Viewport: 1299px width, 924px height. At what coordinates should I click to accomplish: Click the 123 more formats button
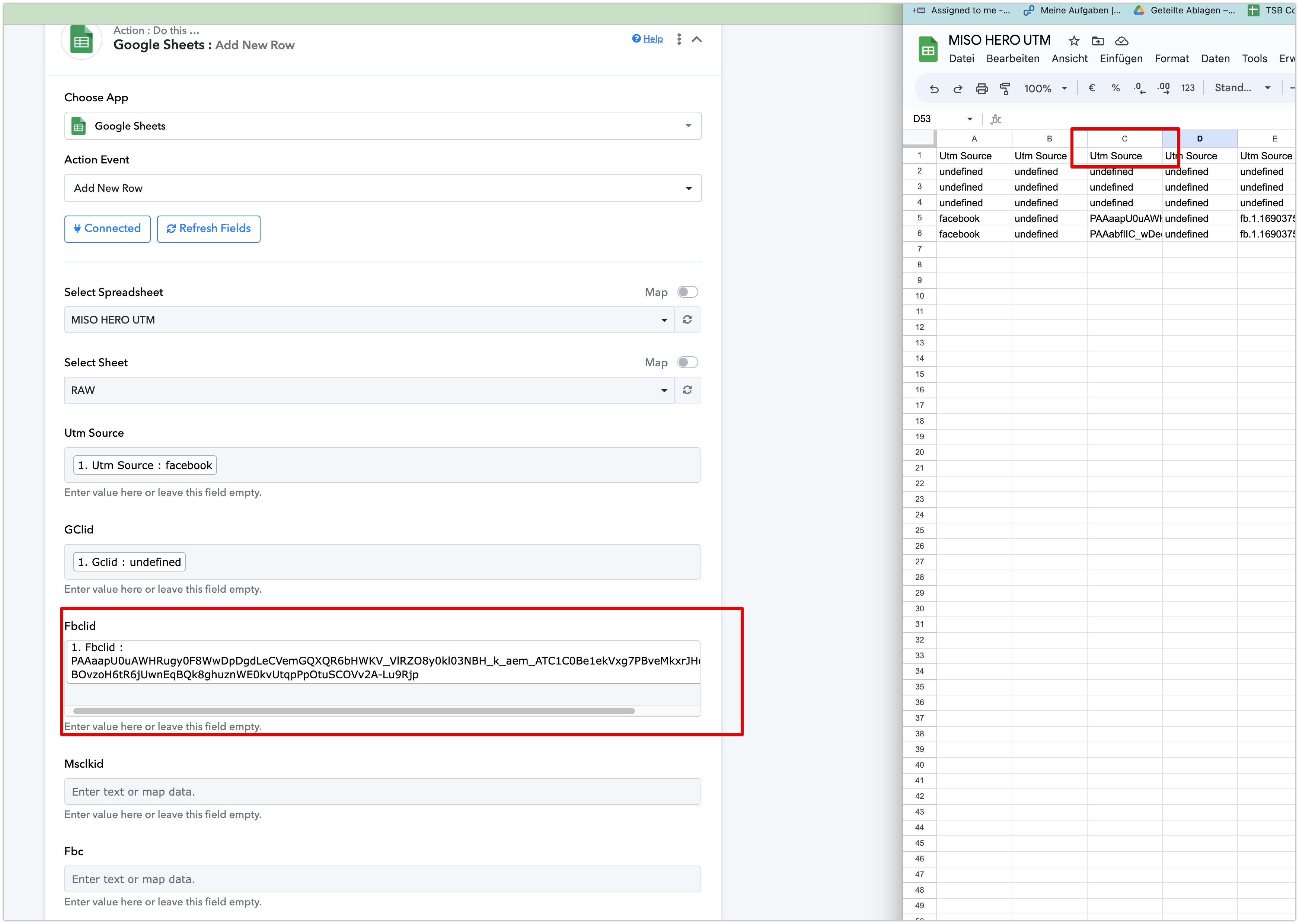coord(1188,87)
